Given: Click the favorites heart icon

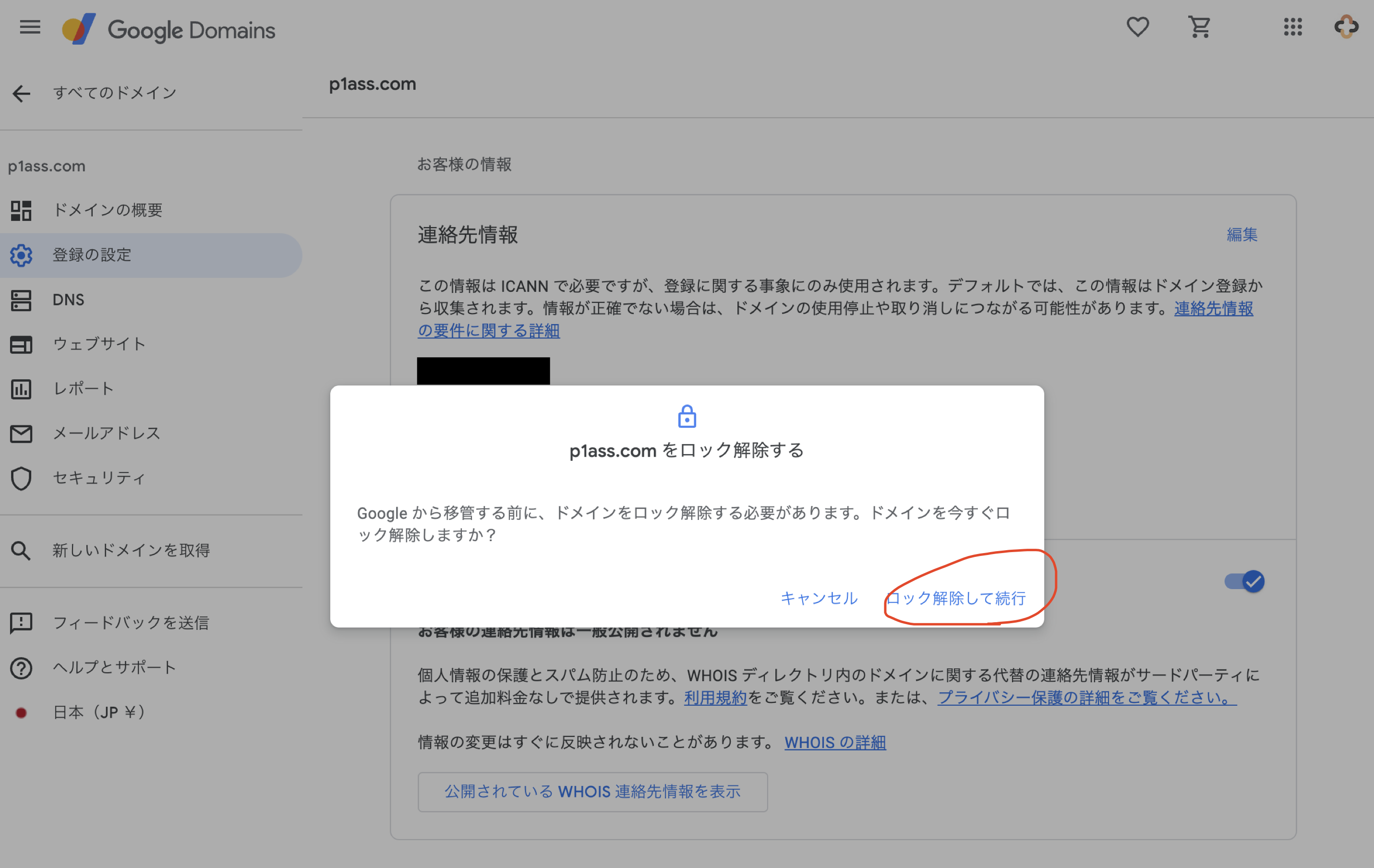Looking at the screenshot, I should (1137, 27).
